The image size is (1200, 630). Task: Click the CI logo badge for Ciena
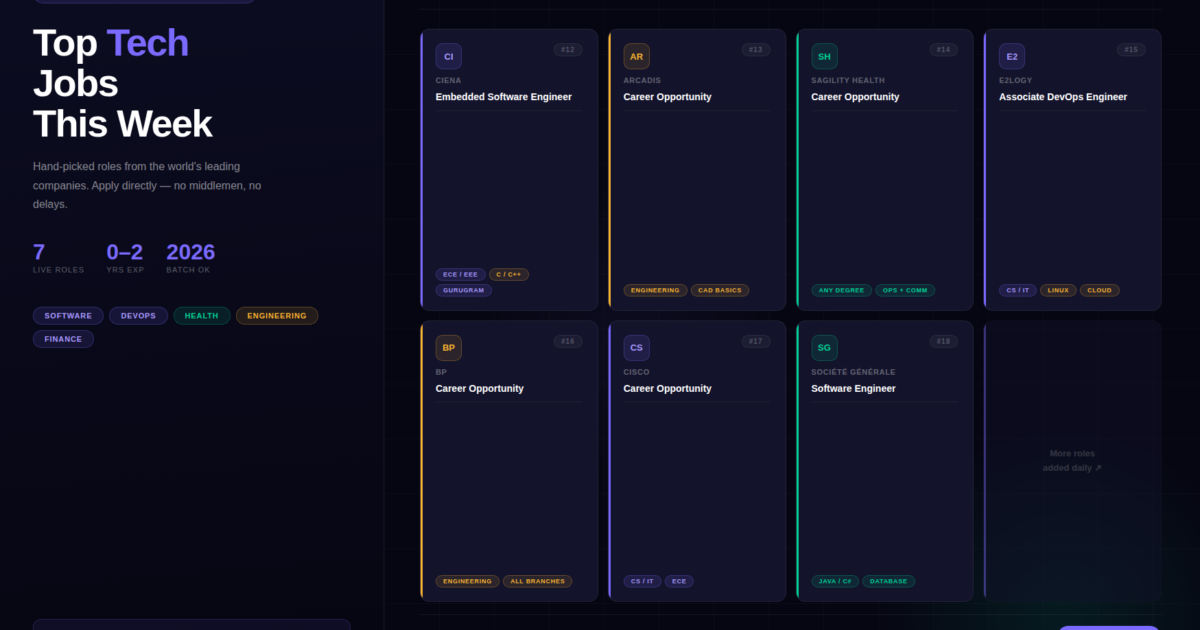(448, 57)
